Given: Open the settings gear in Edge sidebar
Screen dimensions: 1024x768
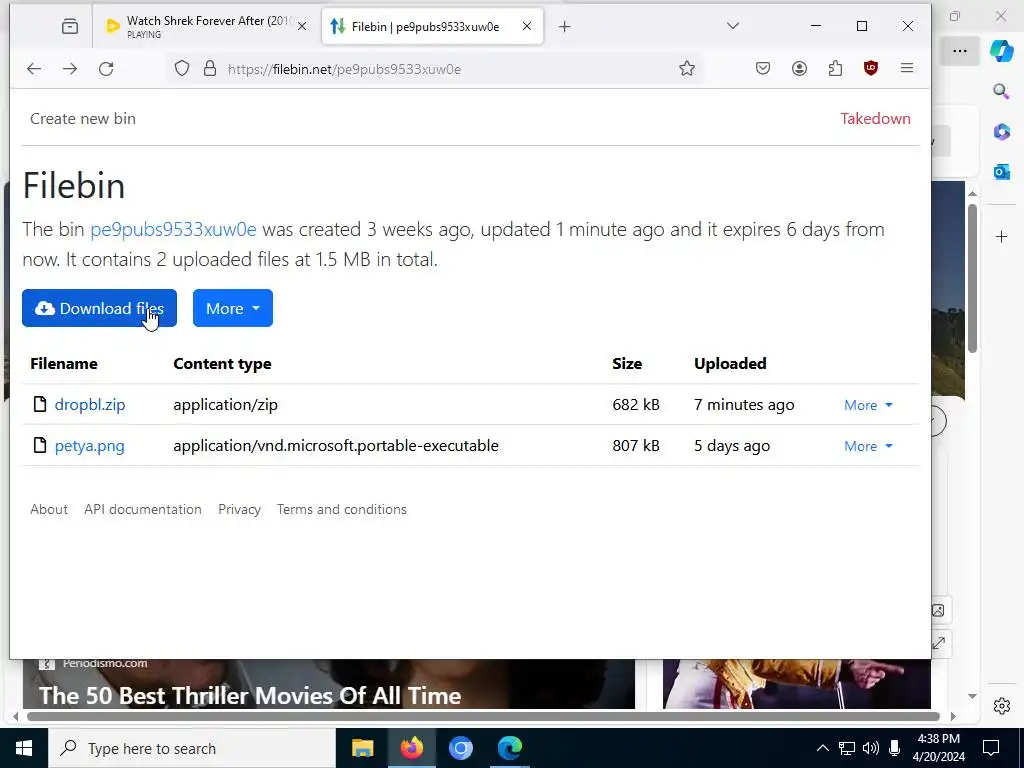Looking at the screenshot, I should [1002, 706].
